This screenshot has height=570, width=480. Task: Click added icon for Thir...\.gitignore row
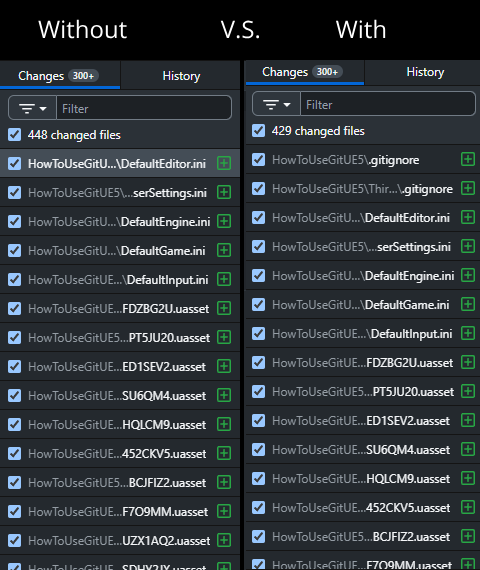click(x=468, y=188)
